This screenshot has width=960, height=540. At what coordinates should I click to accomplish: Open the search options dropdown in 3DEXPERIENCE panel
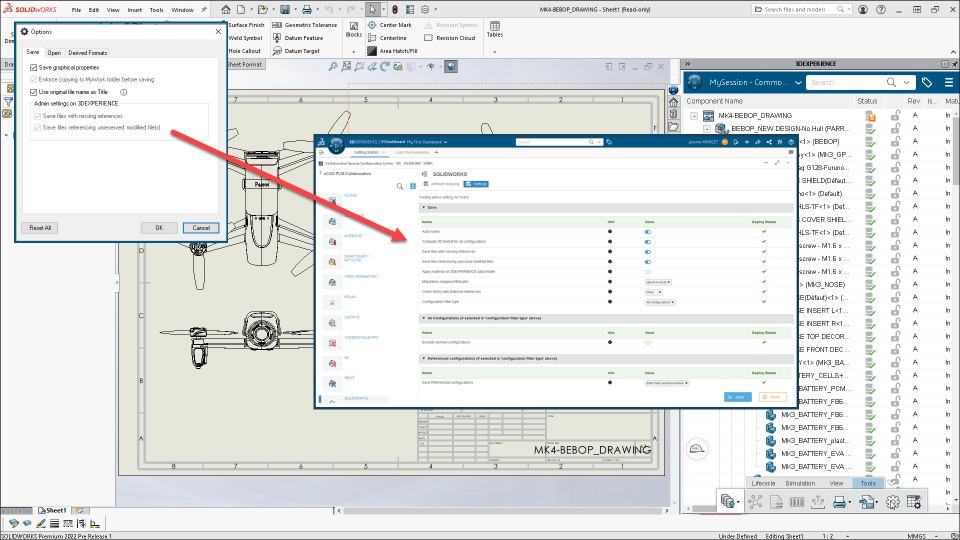907,83
